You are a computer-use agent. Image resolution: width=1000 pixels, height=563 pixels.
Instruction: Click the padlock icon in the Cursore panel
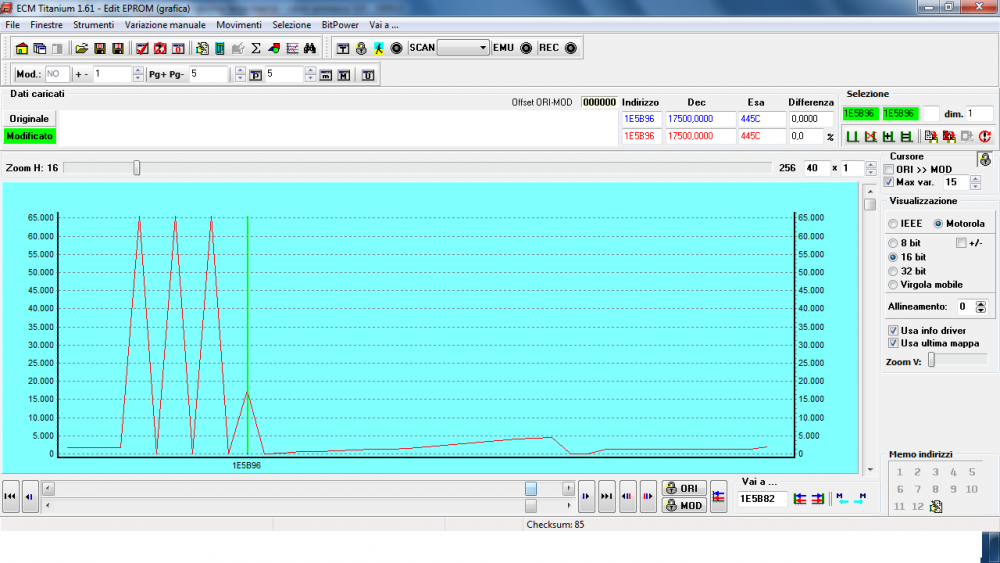coord(985,159)
